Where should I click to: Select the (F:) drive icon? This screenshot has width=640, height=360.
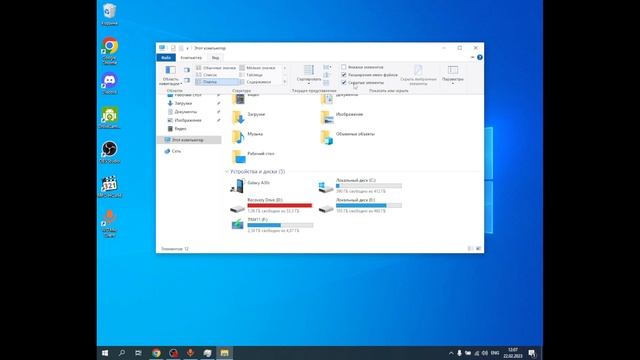[x=238, y=224]
